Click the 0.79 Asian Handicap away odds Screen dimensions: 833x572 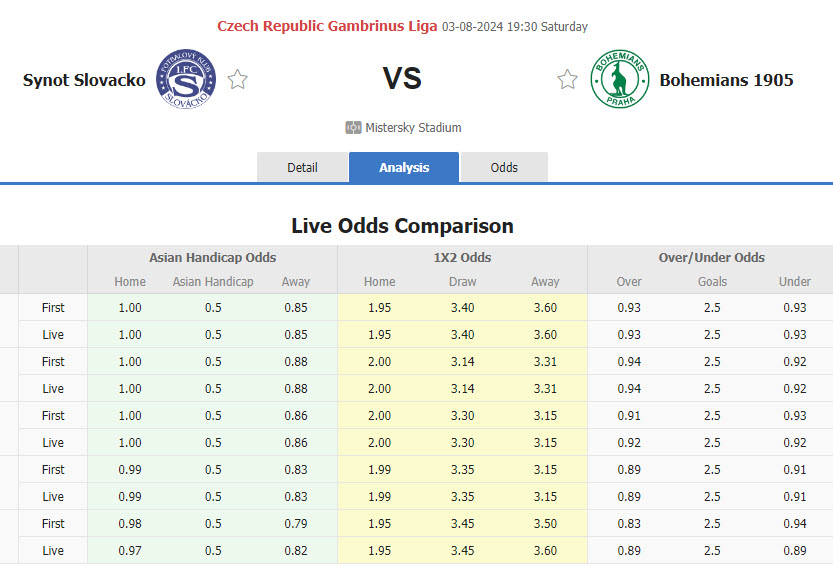pos(295,523)
